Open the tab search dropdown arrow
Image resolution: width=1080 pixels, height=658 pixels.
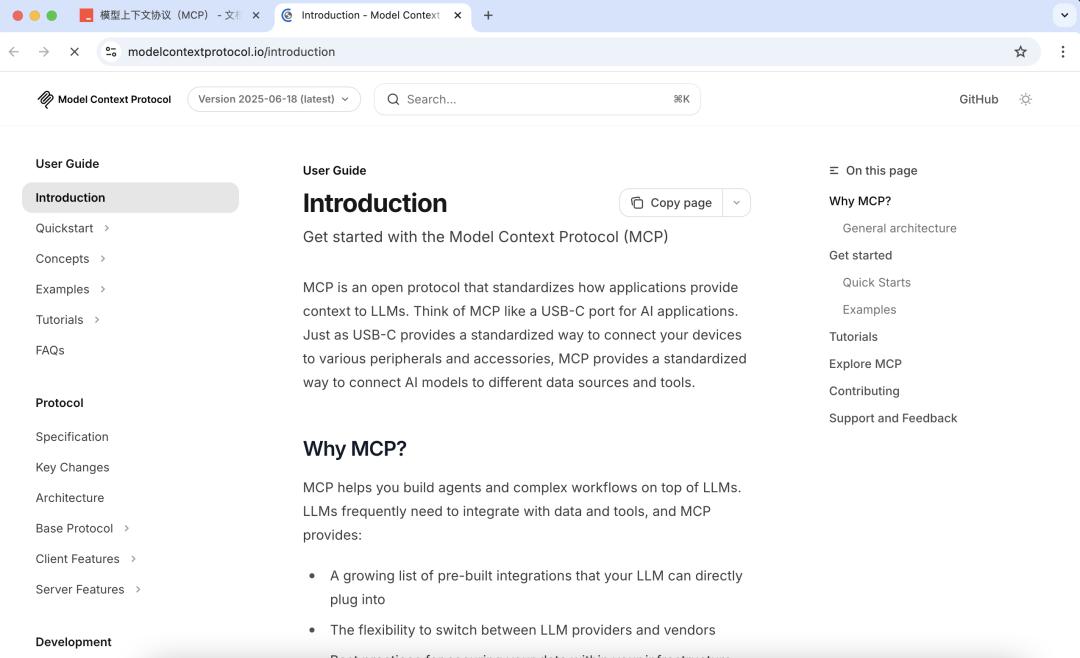1063,15
